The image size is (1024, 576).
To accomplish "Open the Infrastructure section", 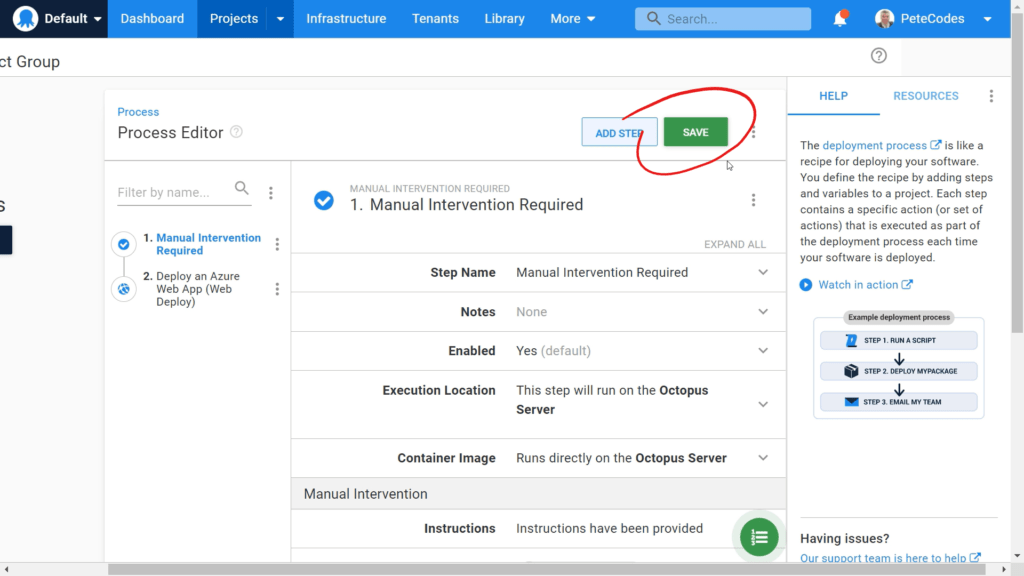I will (x=346, y=18).
